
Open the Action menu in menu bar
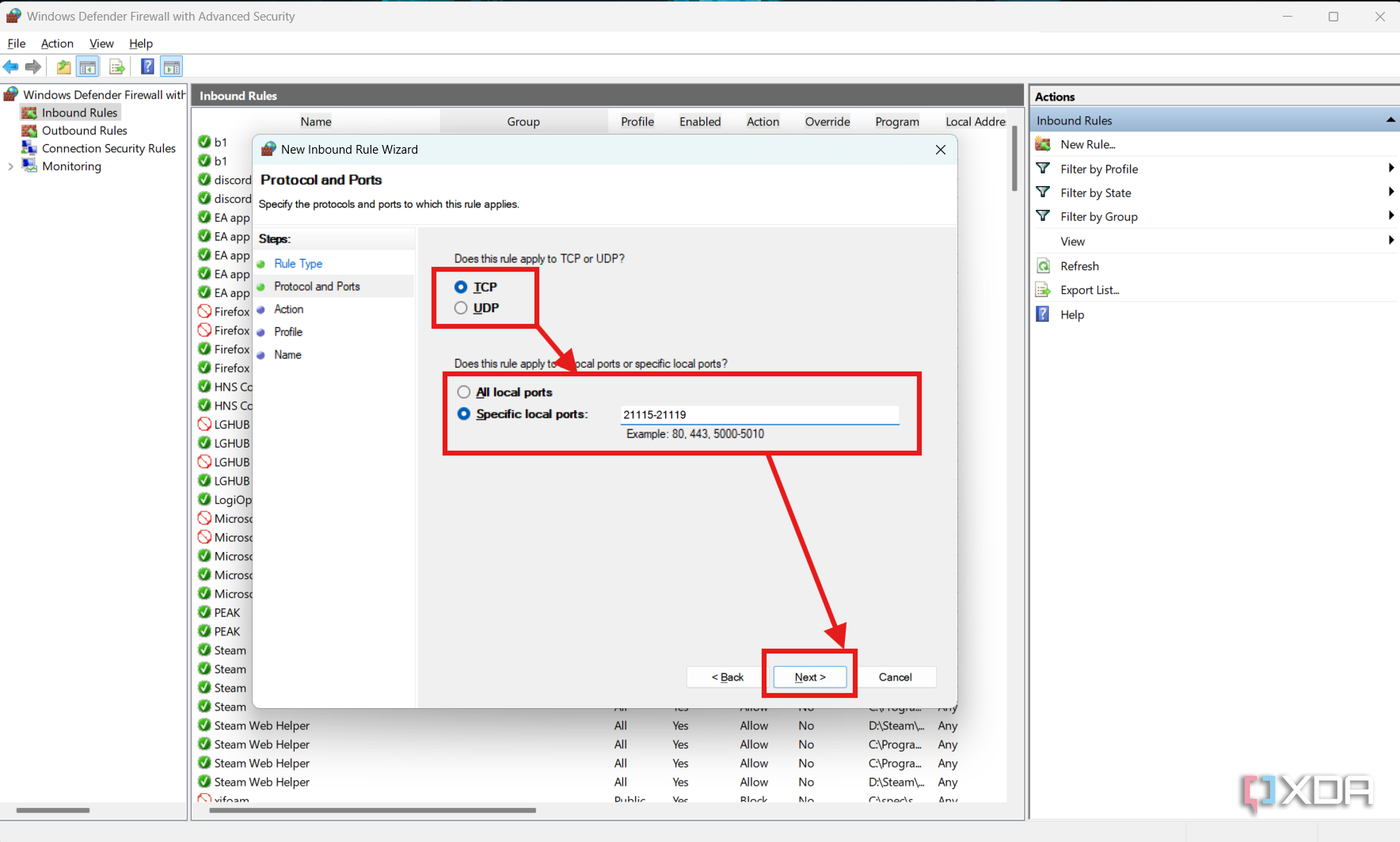[x=57, y=44]
